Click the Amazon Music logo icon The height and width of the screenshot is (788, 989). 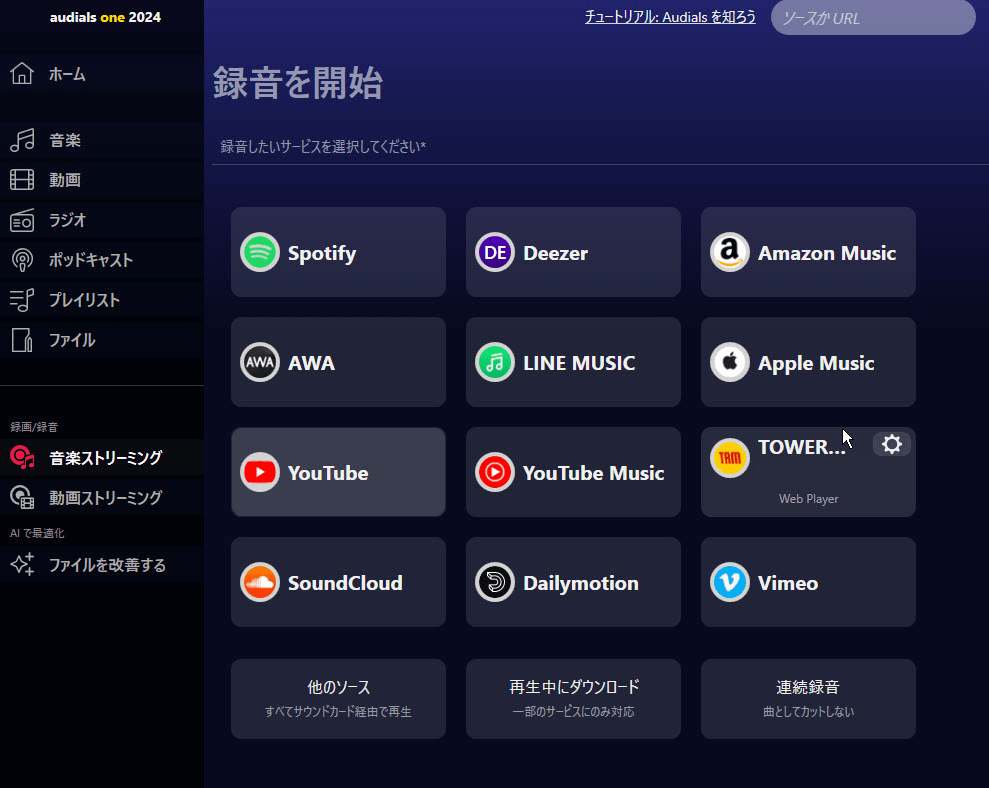coord(730,252)
